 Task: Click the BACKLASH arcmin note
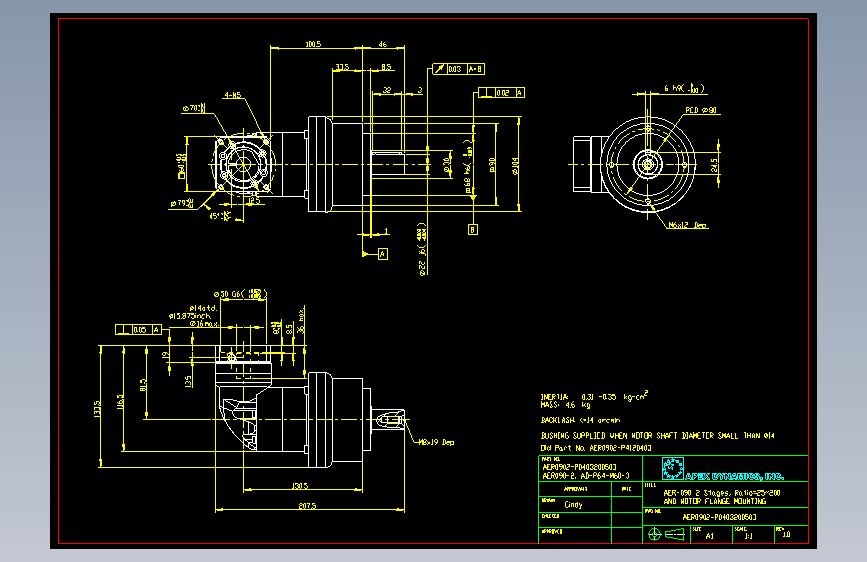(x=580, y=420)
